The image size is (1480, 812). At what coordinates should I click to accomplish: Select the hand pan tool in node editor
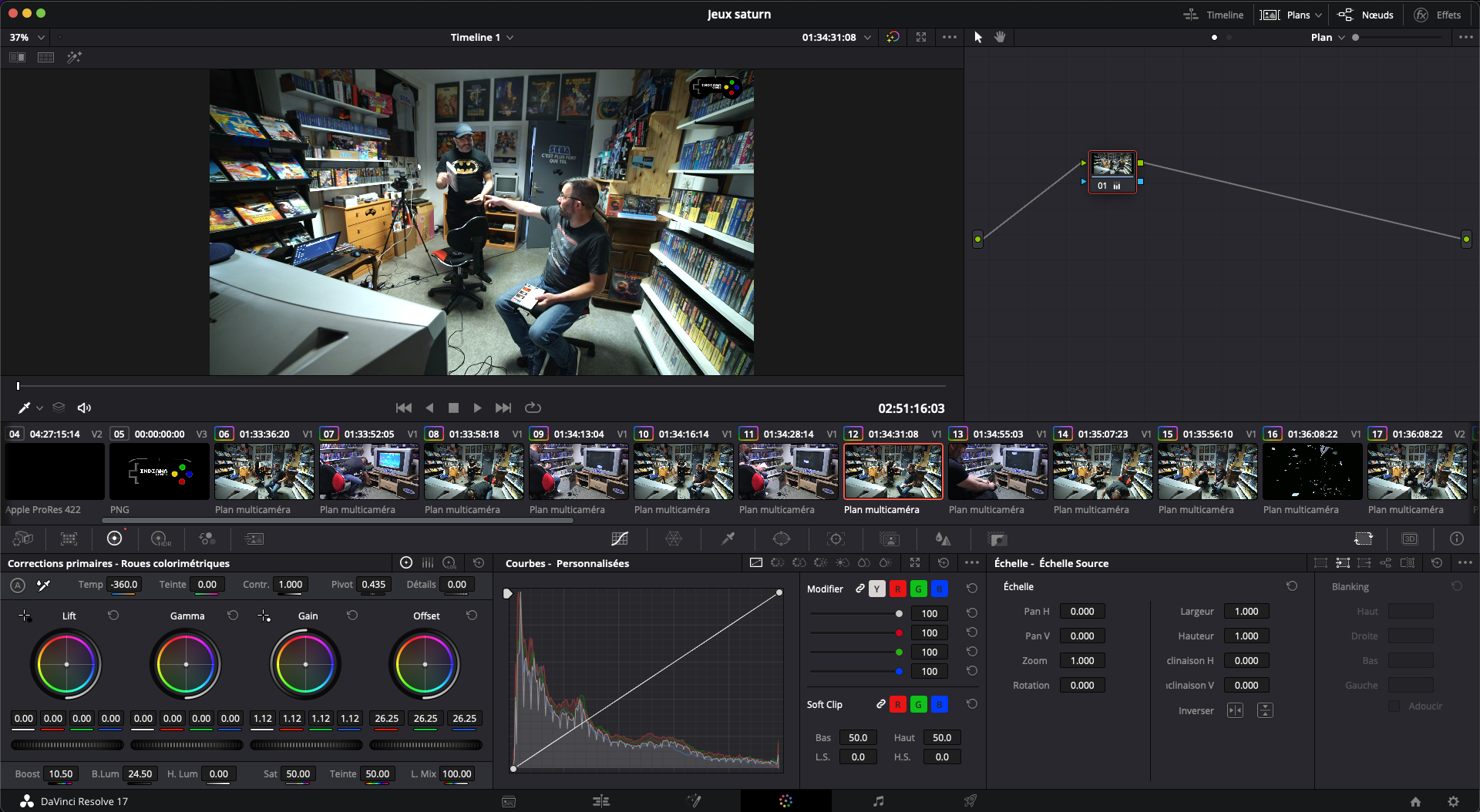[1000, 37]
